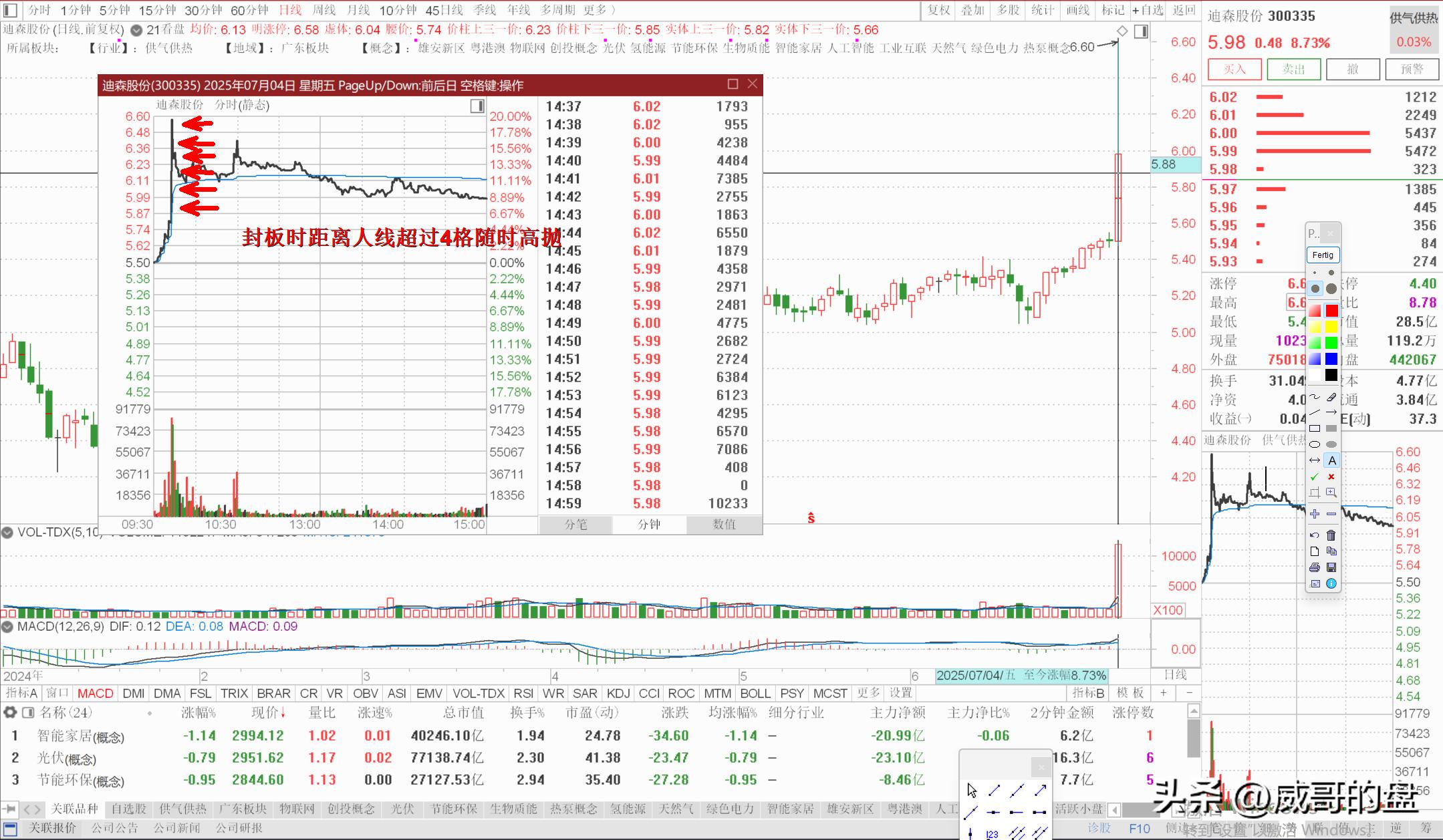Open the gear settings icon beside 名称
The image size is (1443, 840).
tap(10, 712)
